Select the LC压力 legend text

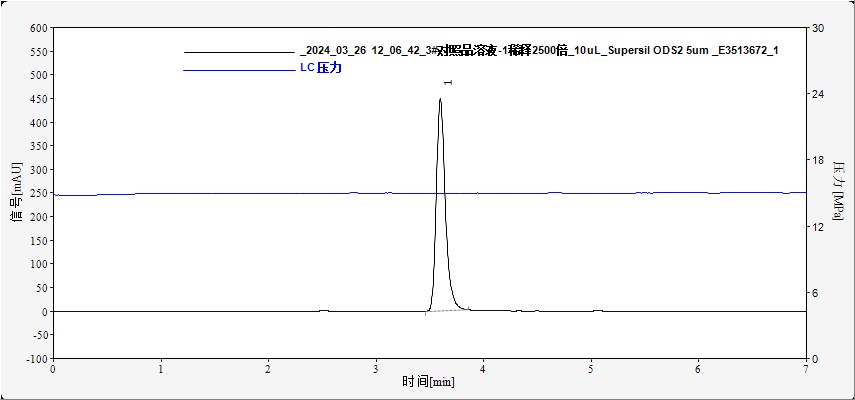[321, 70]
